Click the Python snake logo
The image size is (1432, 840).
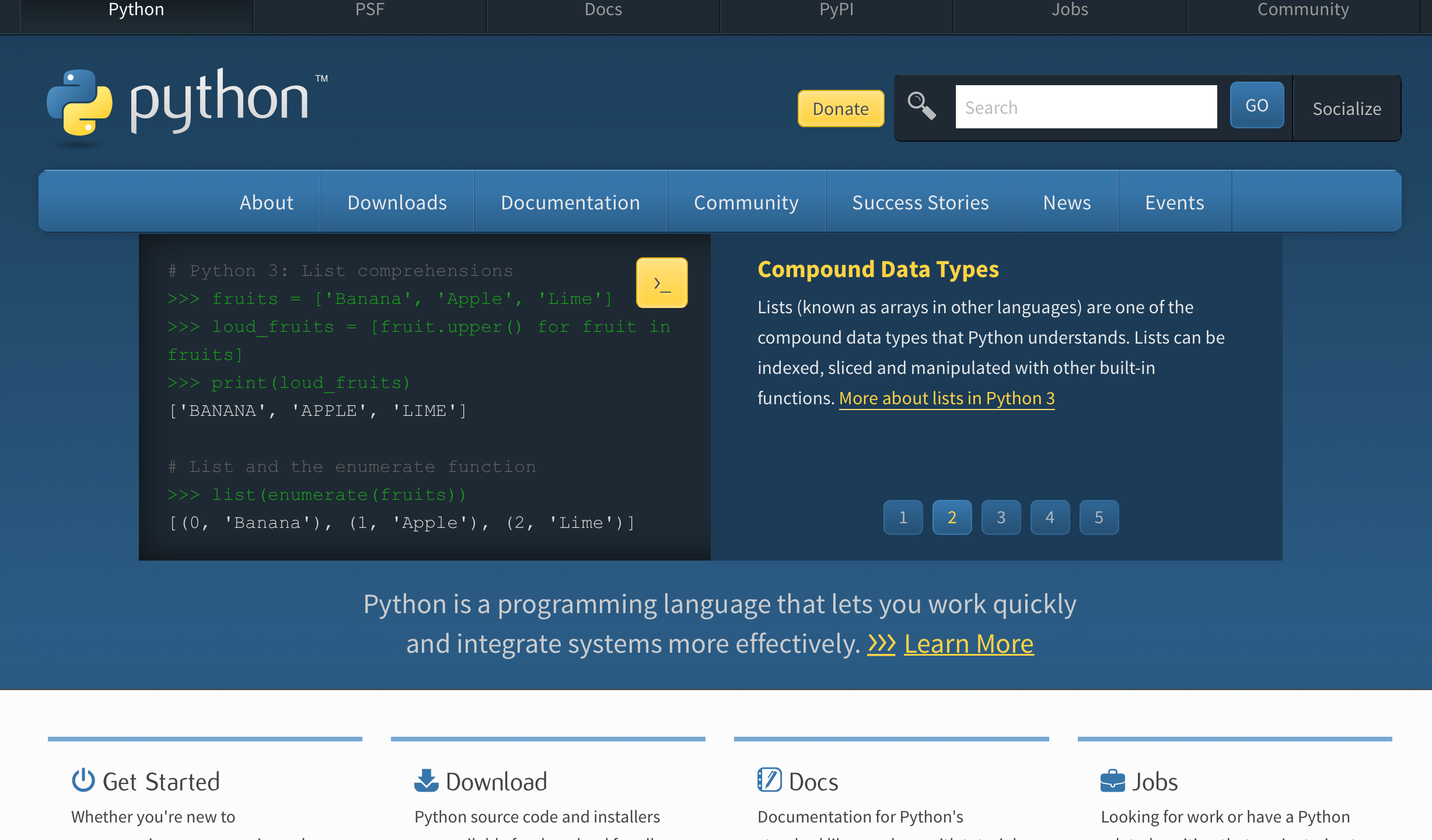pos(79,103)
